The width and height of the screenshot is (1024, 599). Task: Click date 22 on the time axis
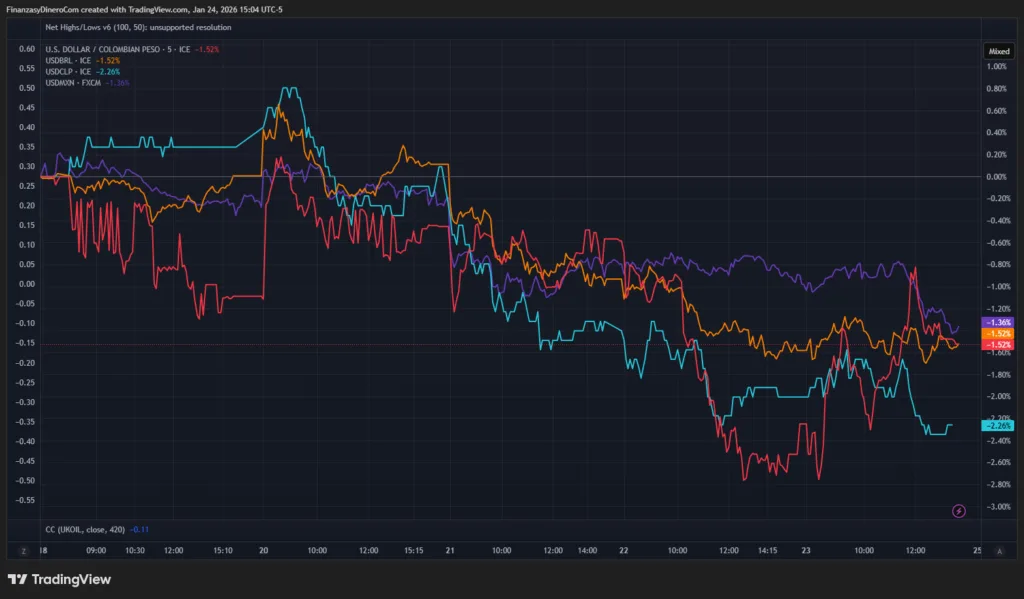coord(622,550)
